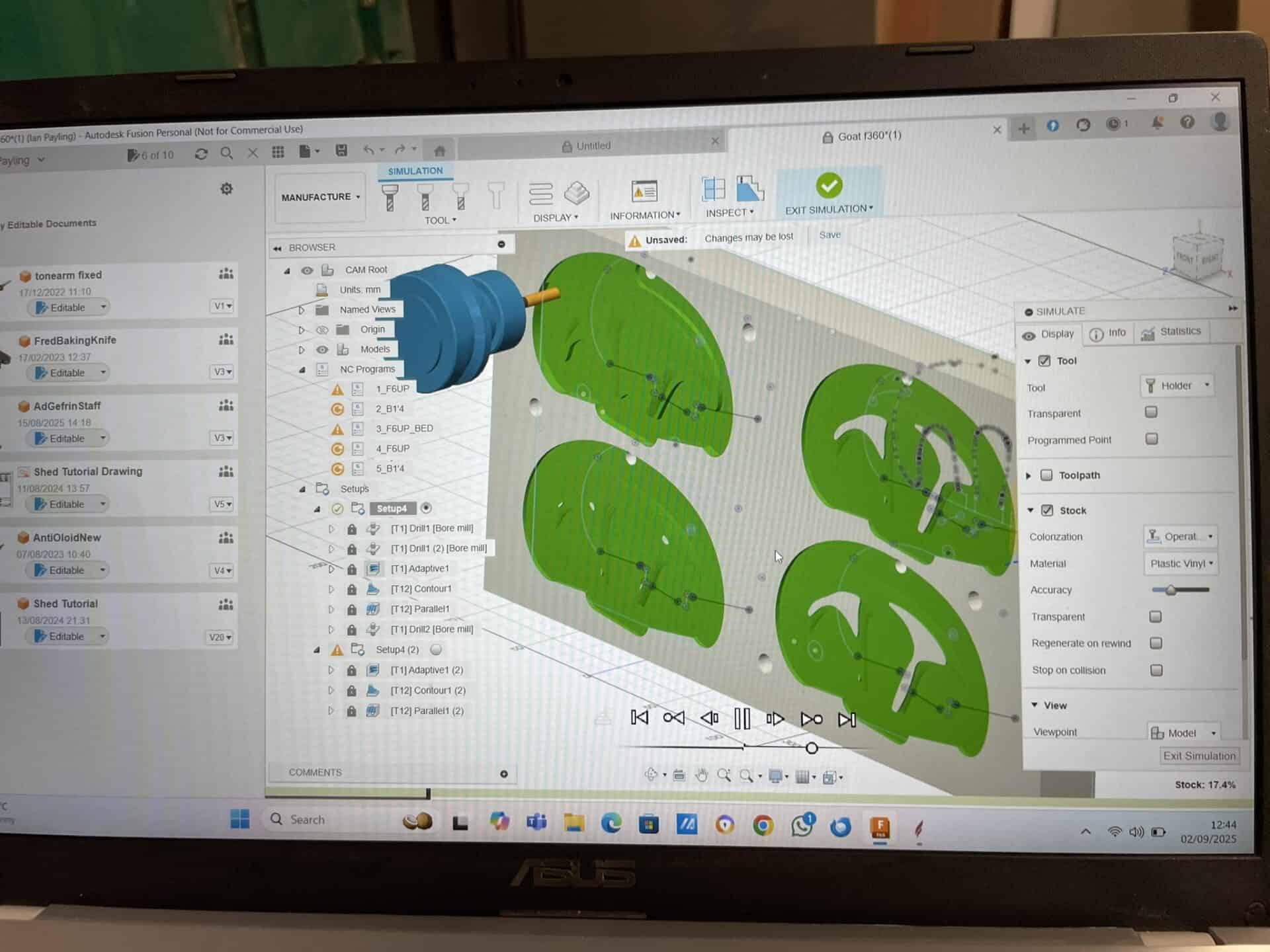The width and height of the screenshot is (1270, 952).
Task: Select the Display tab in Simulate
Action: [x=1049, y=335]
